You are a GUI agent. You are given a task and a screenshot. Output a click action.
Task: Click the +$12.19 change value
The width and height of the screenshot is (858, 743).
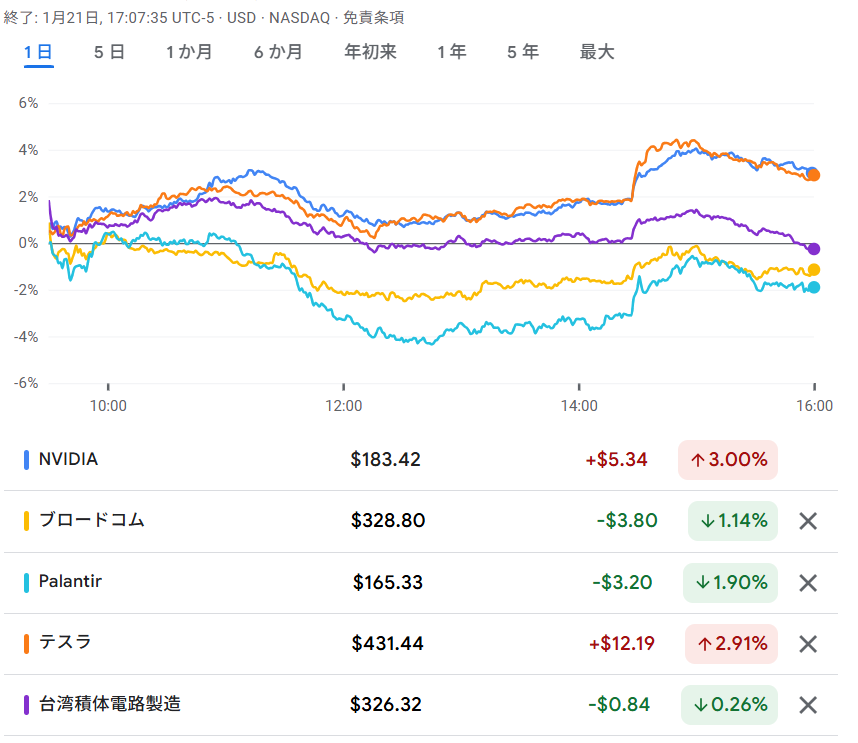pyautogui.click(x=622, y=643)
